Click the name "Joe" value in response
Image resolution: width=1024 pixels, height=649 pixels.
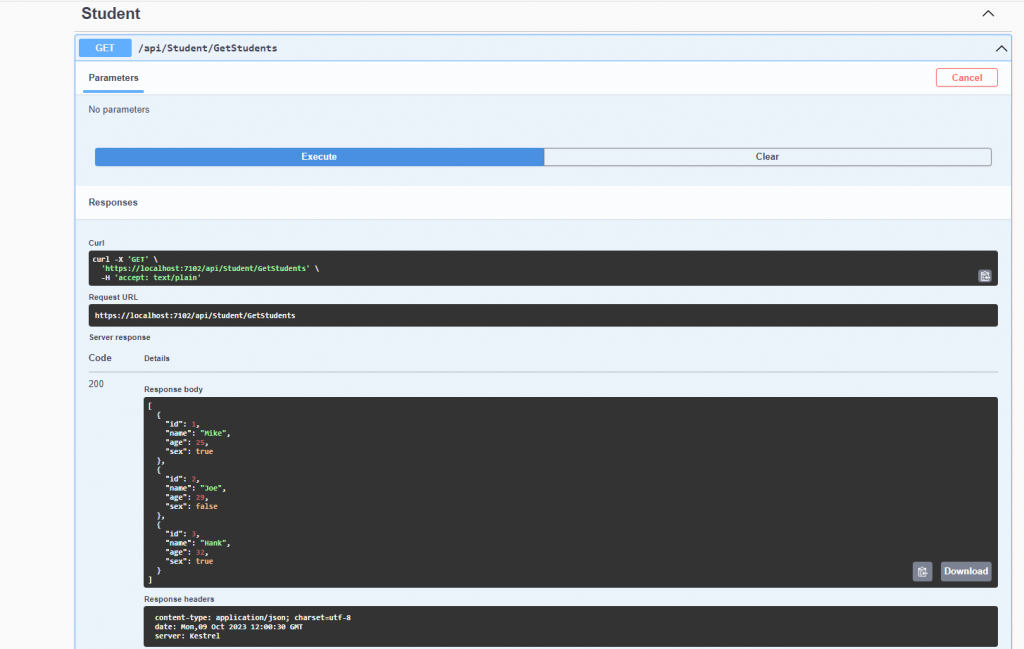point(211,488)
